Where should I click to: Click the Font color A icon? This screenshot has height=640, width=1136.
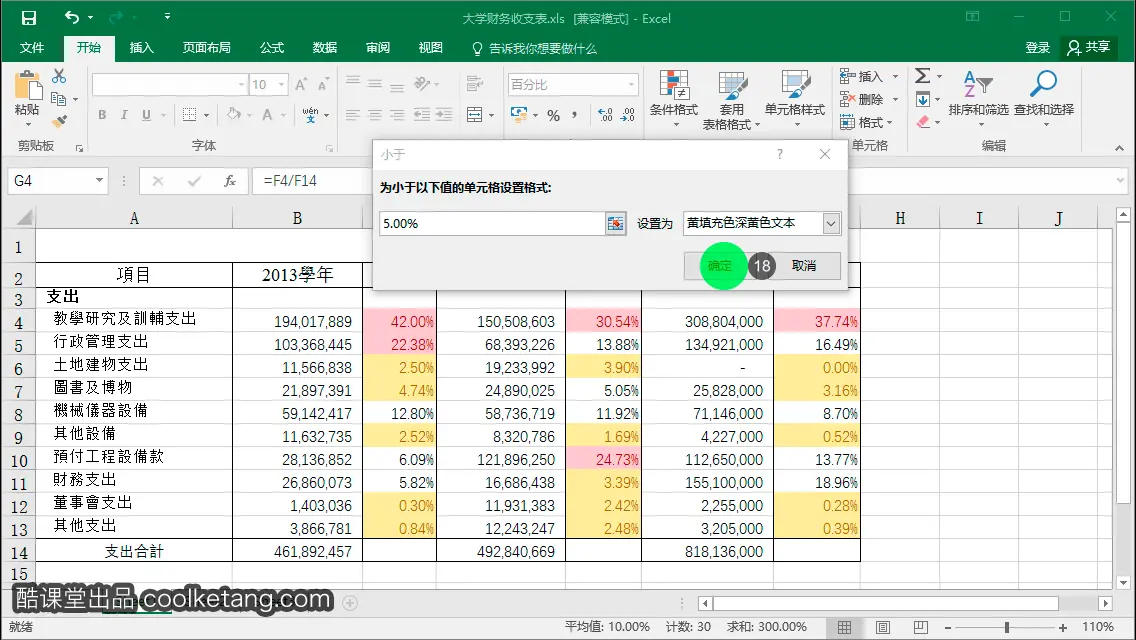click(x=267, y=115)
